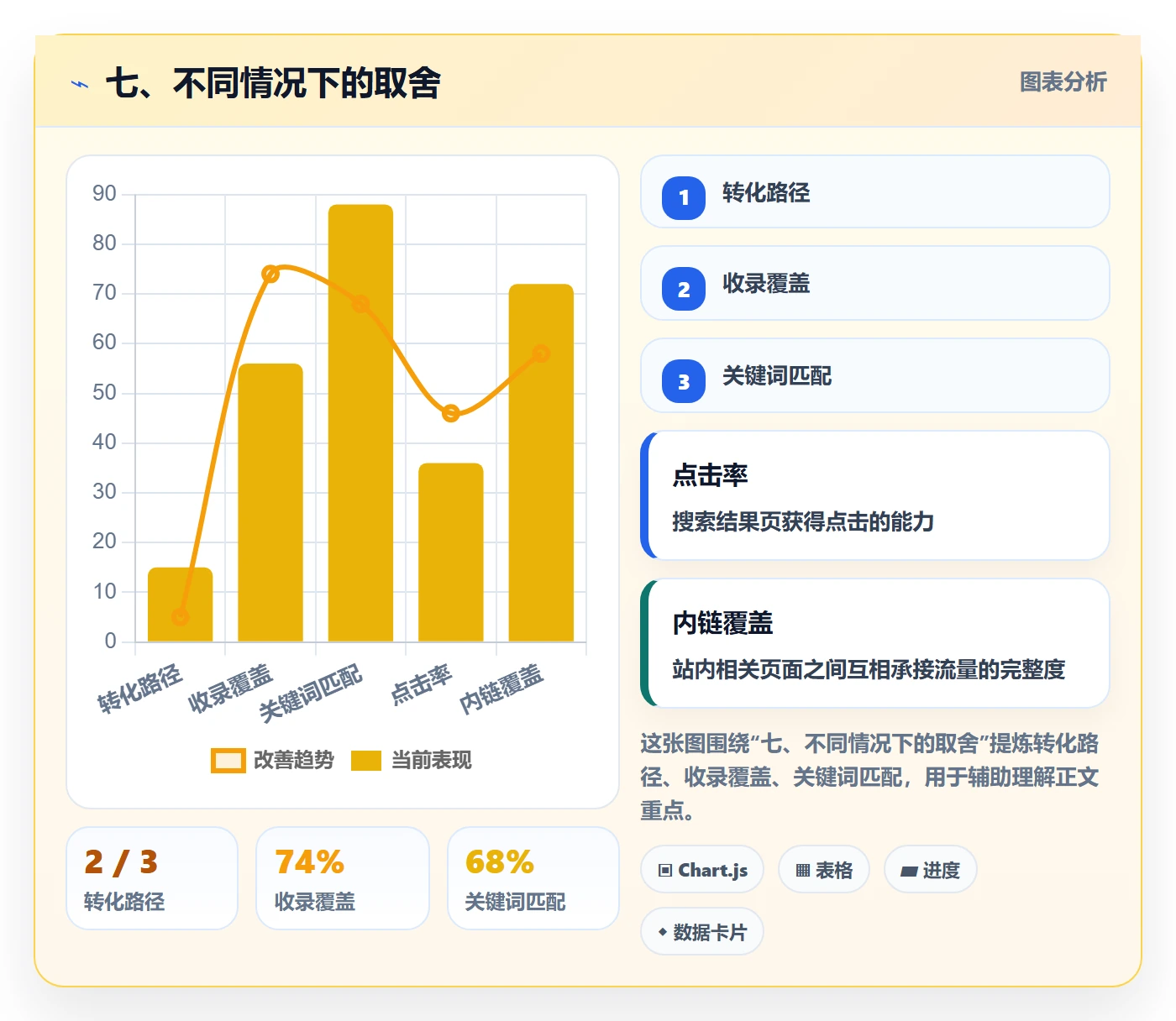Click the x-axis label 点击率
This screenshot has width=1176, height=1021.
(x=421, y=684)
